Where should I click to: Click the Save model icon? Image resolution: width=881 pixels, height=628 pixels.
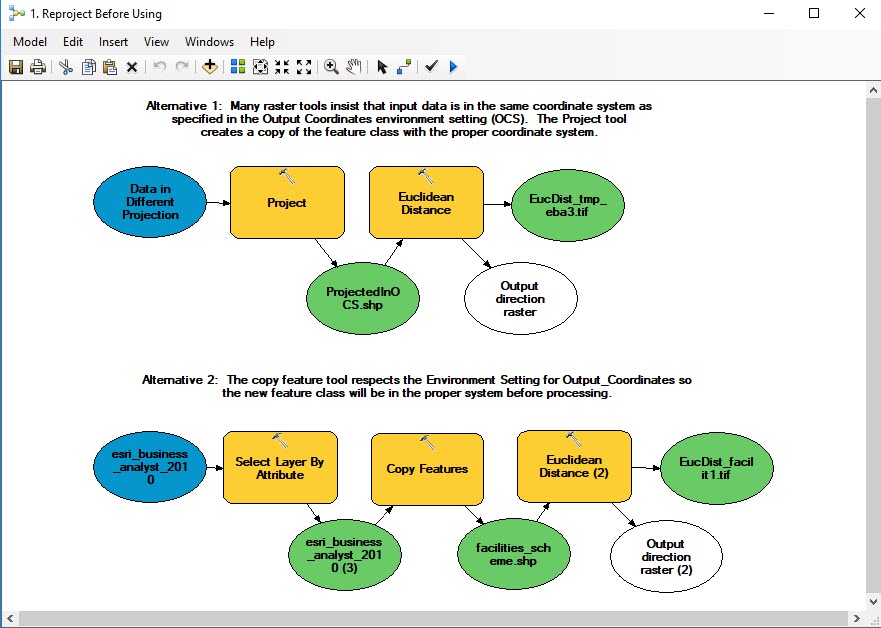click(x=16, y=67)
